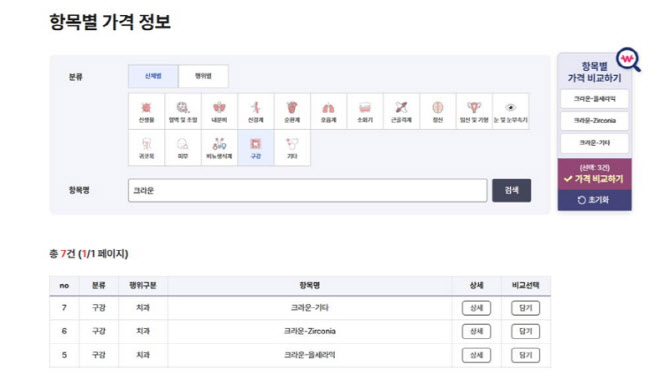The image size is (670, 379).
Task: Select the 호흡계 lungs category icon
Action: 328,112
